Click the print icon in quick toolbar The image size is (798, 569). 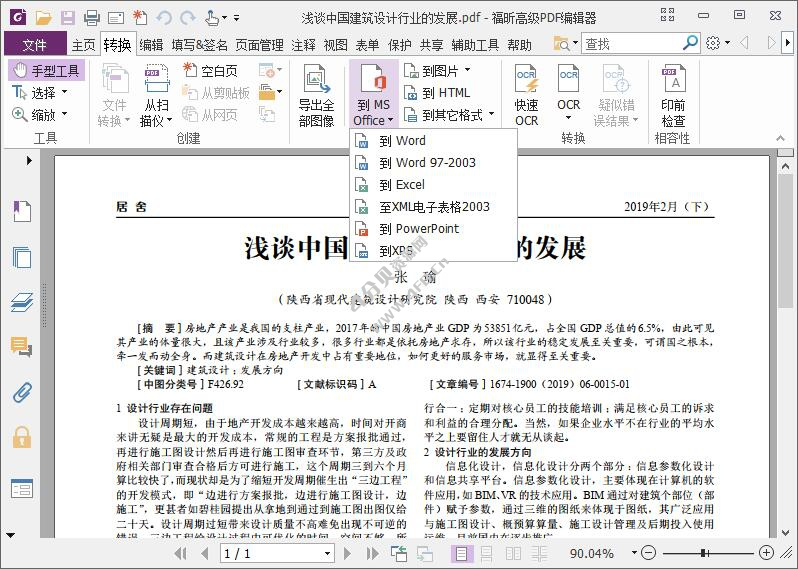click(92, 17)
